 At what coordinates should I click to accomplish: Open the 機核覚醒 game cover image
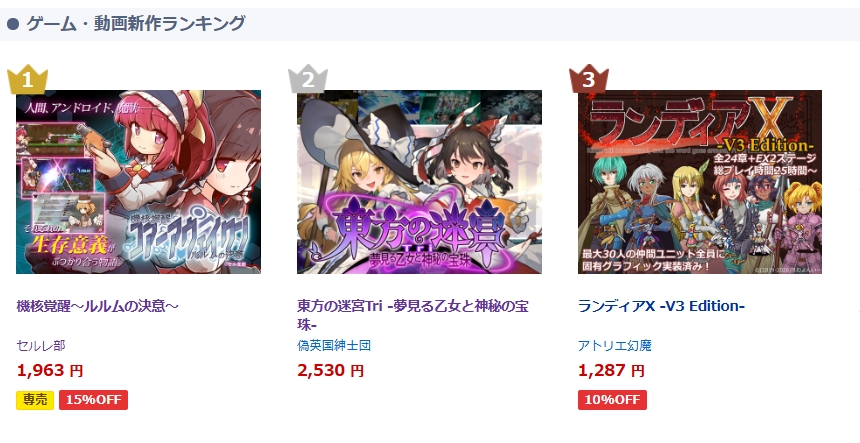[x=138, y=182]
